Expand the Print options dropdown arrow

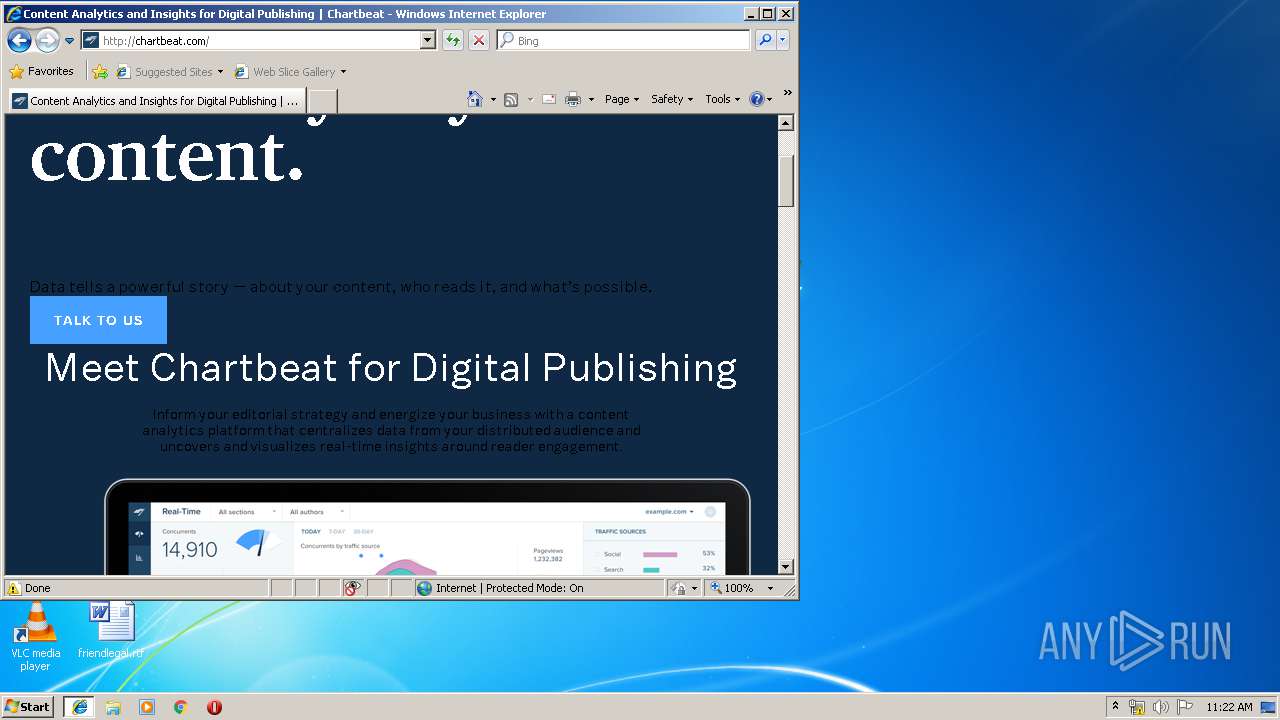click(x=591, y=99)
